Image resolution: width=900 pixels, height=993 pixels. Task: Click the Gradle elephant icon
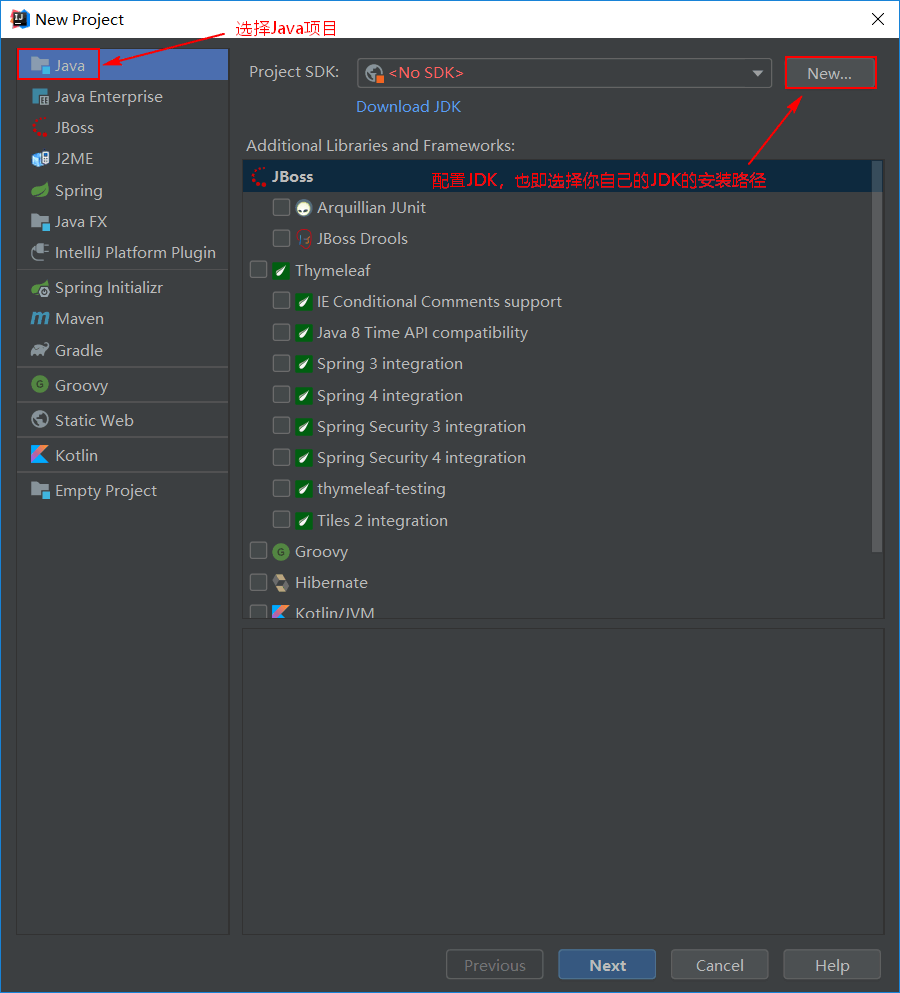tap(40, 350)
